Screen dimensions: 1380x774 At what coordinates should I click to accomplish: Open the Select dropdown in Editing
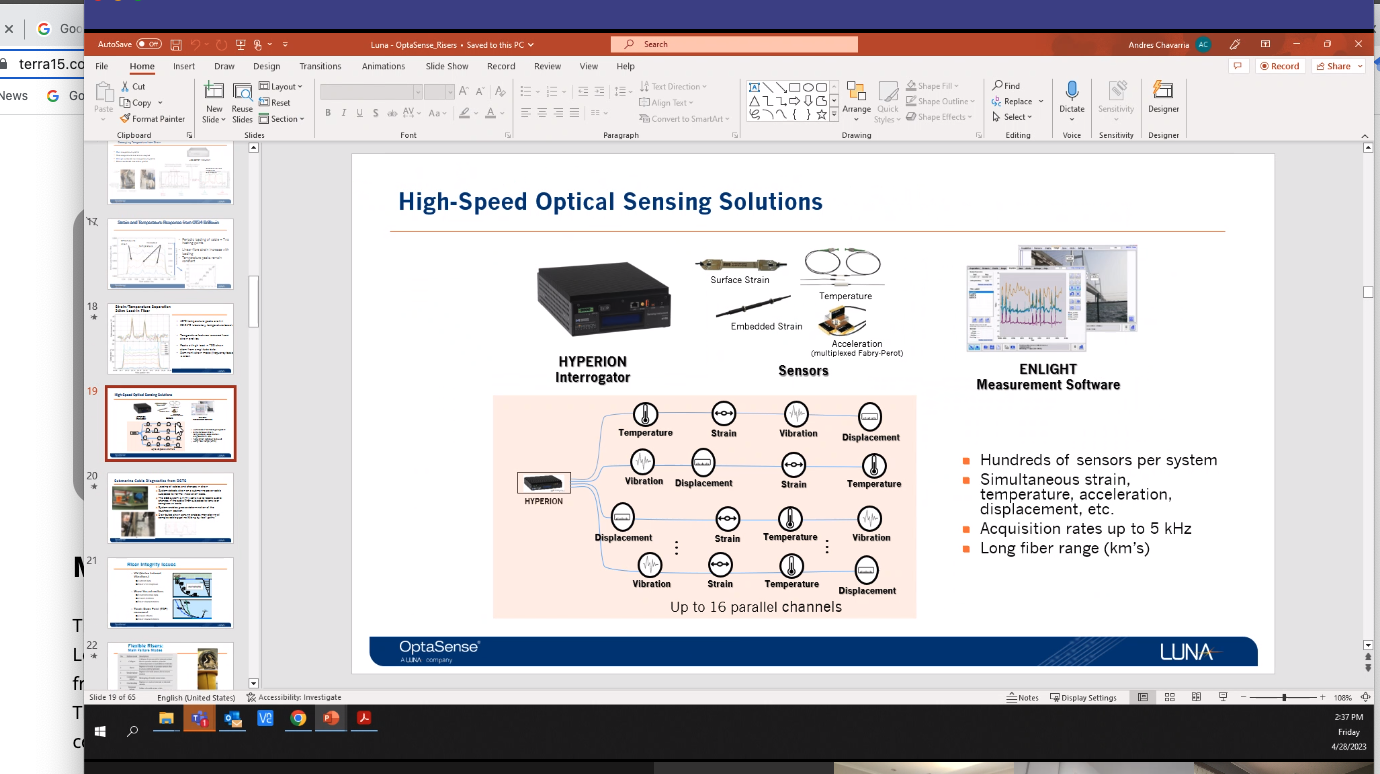pyautogui.click(x=1012, y=117)
